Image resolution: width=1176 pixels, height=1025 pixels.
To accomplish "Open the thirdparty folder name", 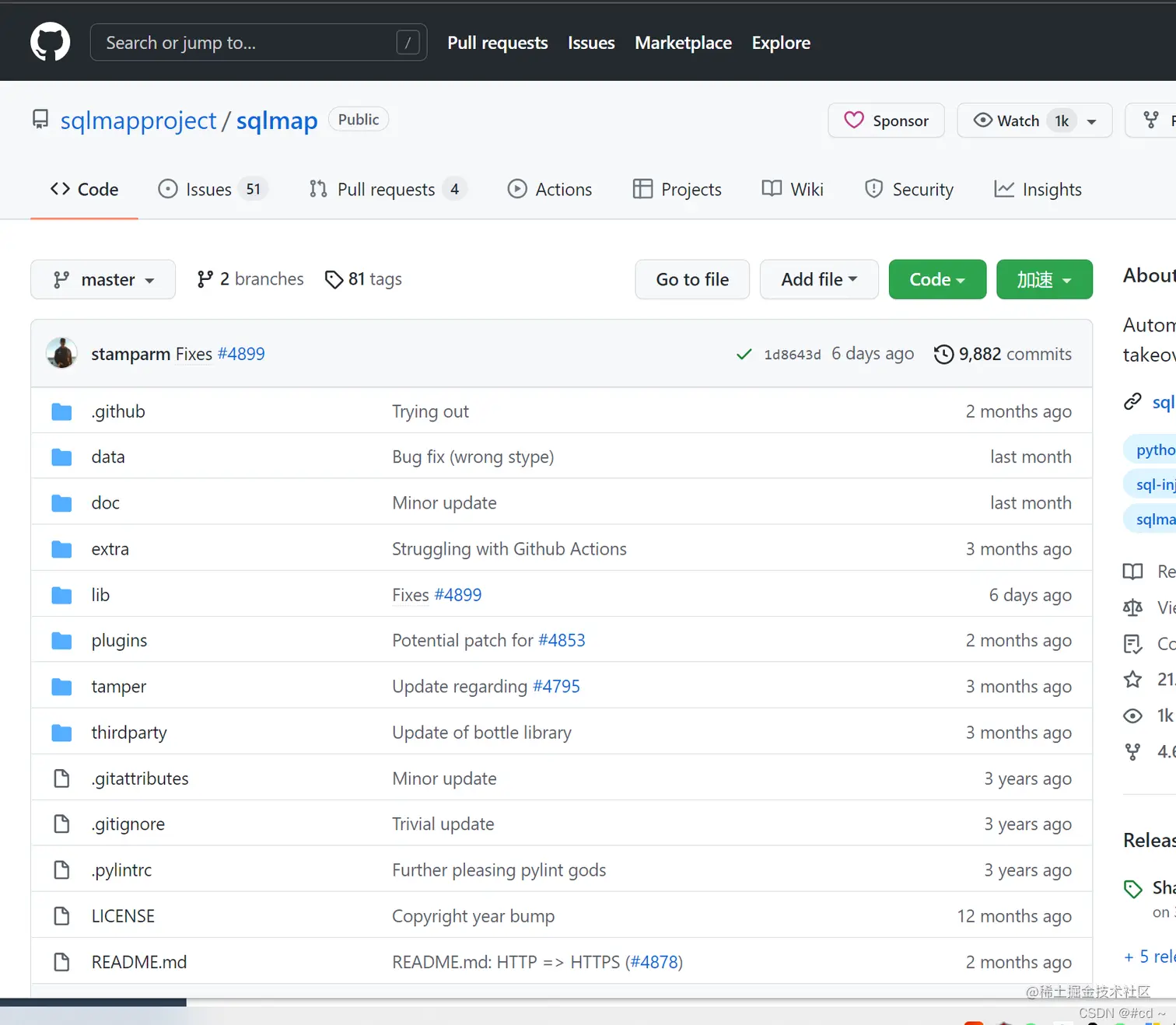I will 129,733.
